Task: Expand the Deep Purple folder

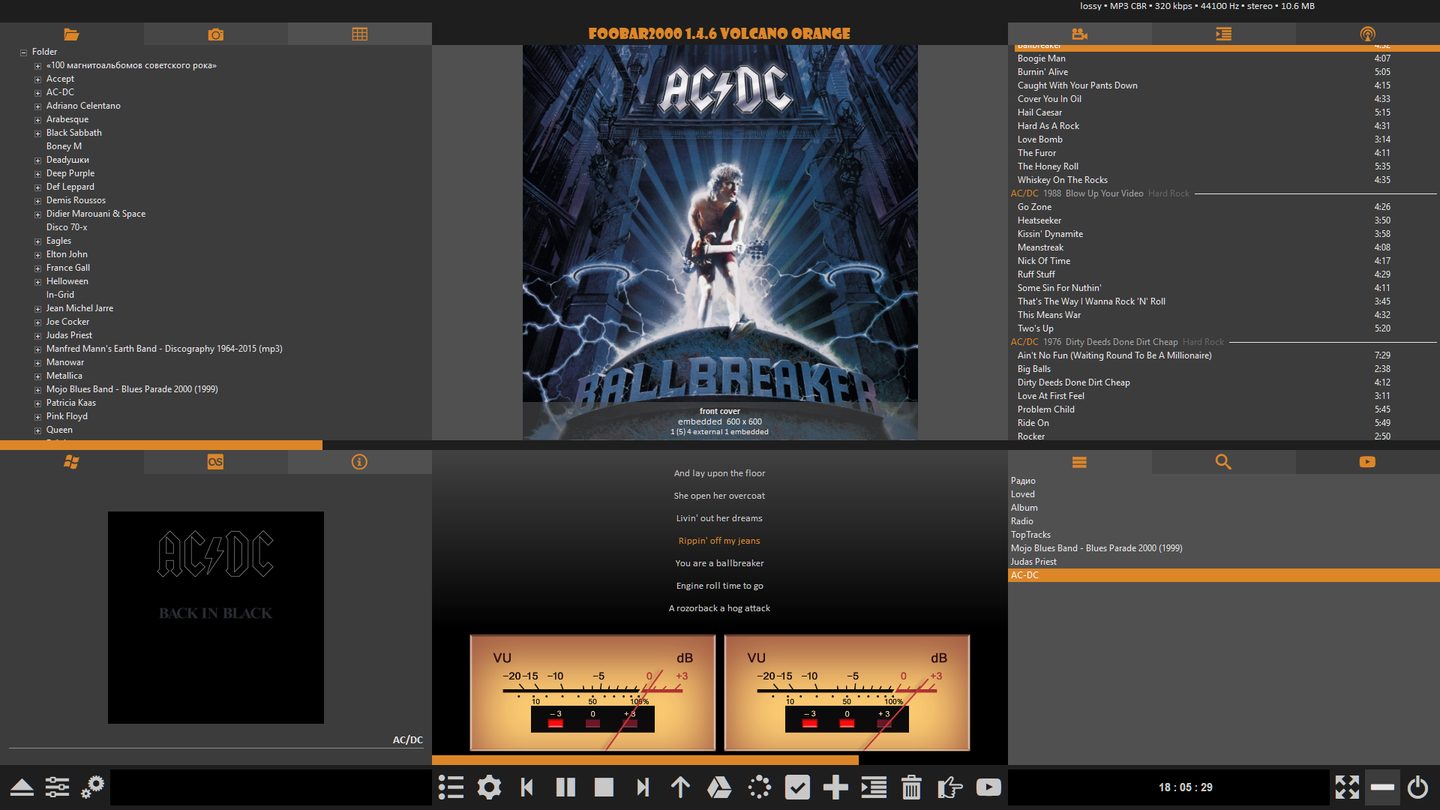Action: 38,173
